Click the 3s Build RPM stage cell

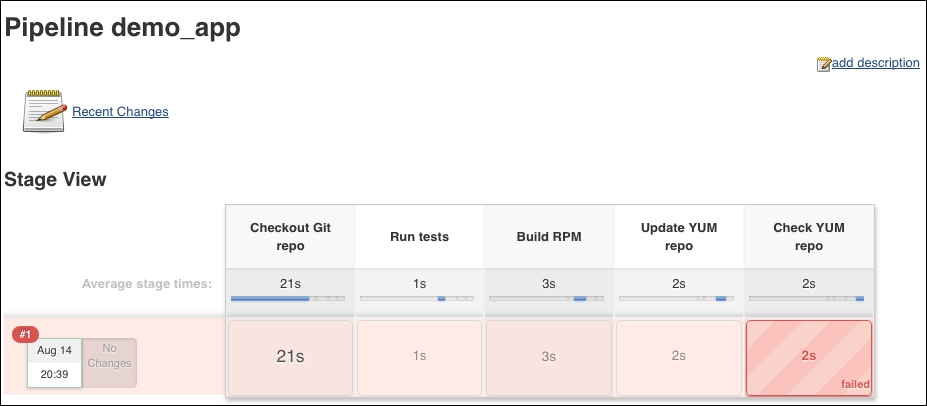point(549,358)
